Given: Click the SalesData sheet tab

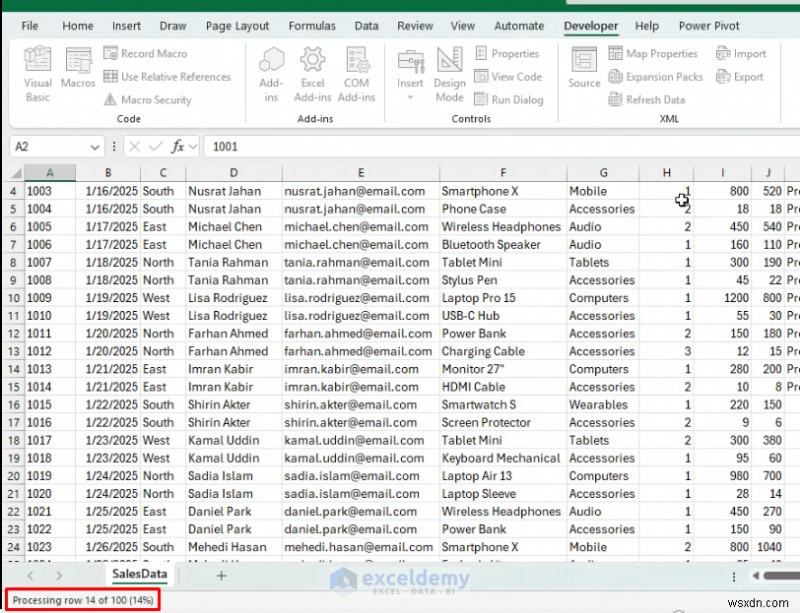Looking at the screenshot, I should click(x=139, y=574).
